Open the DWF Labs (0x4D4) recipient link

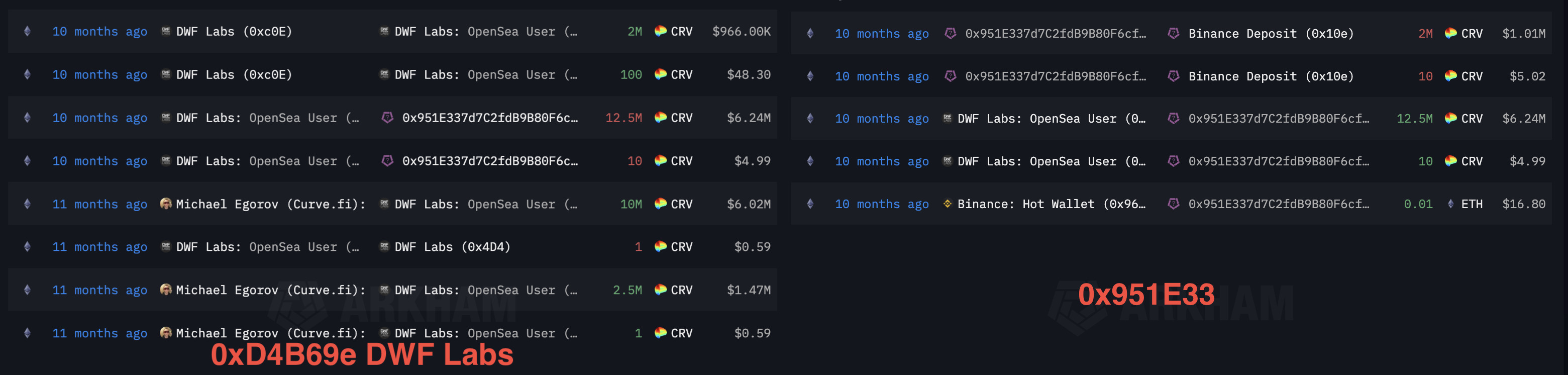(x=452, y=246)
